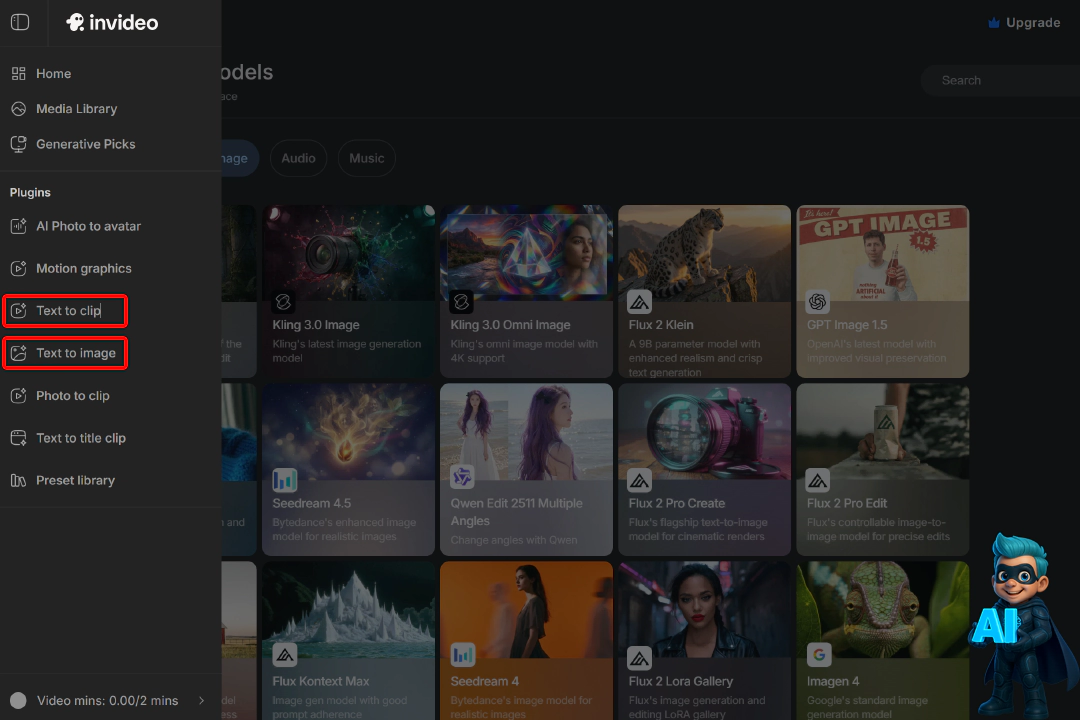Image resolution: width=1080 pixels, height=720 pixels.
Task: Open the Media Library
Action: (76, 109)
